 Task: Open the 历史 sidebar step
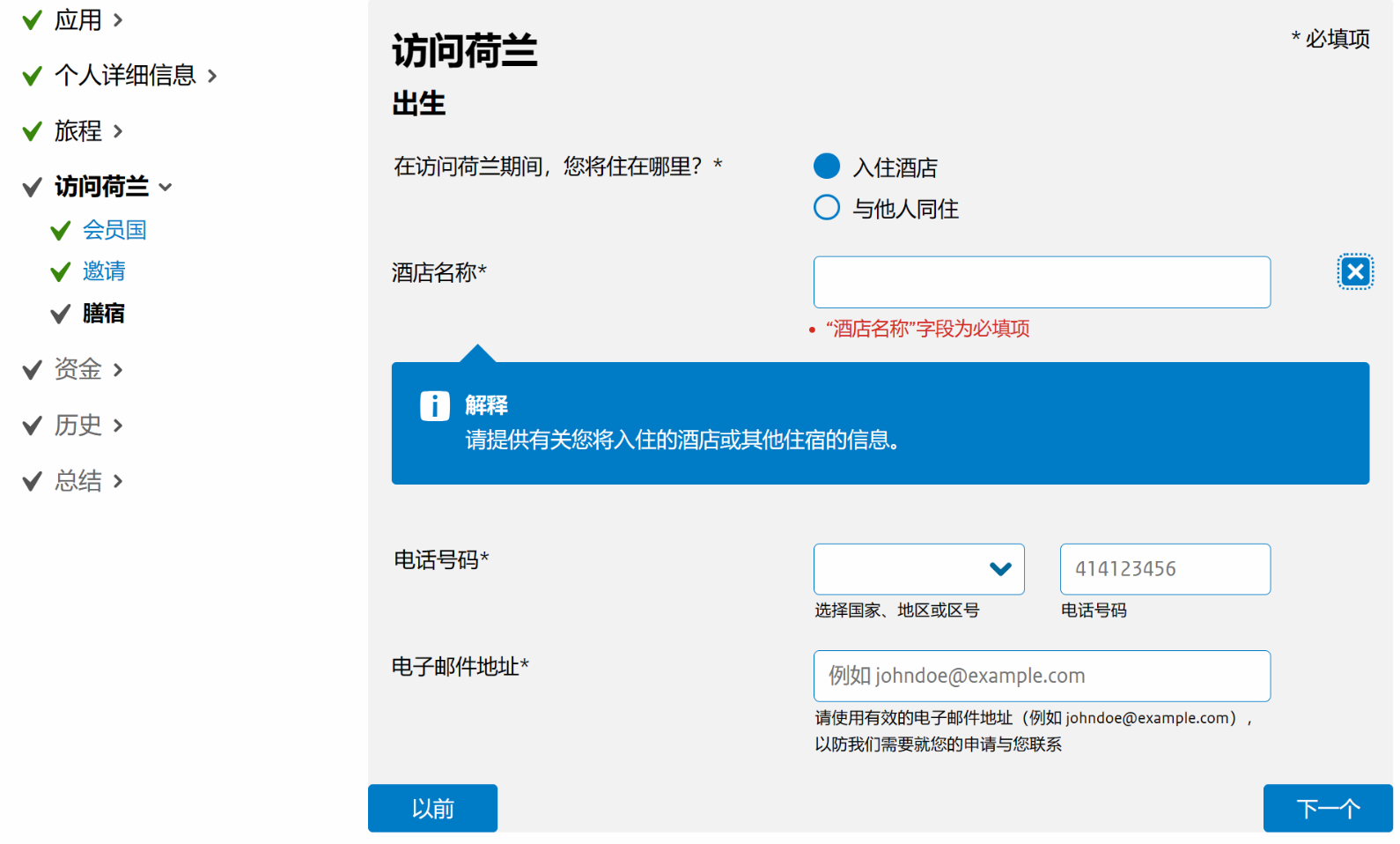[x=78, y=426]
